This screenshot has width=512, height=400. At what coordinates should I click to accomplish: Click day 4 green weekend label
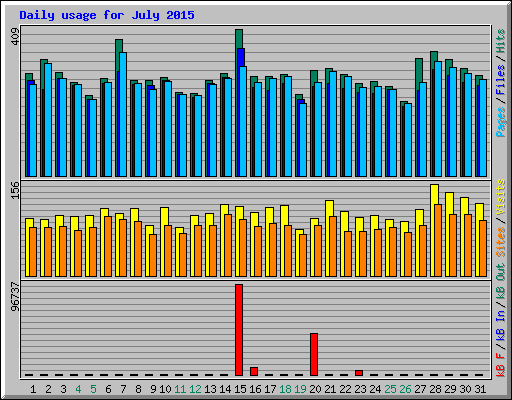78,389
